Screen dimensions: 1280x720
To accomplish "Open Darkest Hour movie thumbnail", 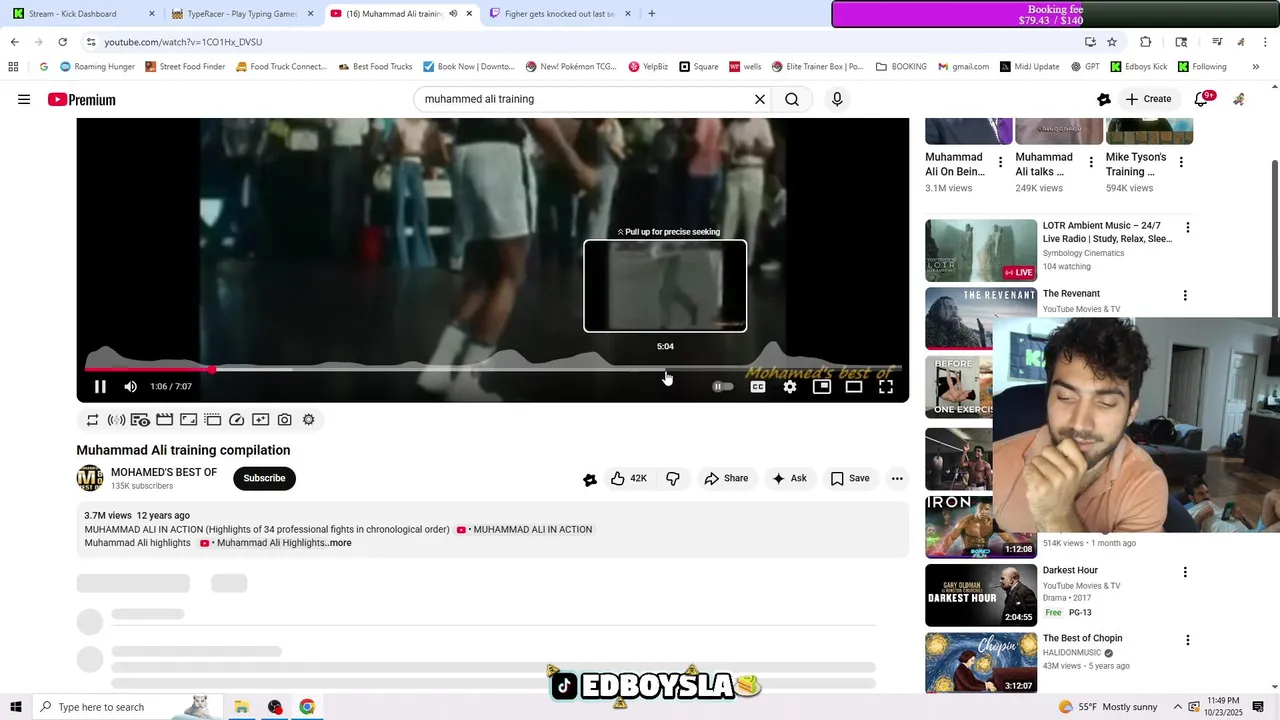I will point(981,596).
